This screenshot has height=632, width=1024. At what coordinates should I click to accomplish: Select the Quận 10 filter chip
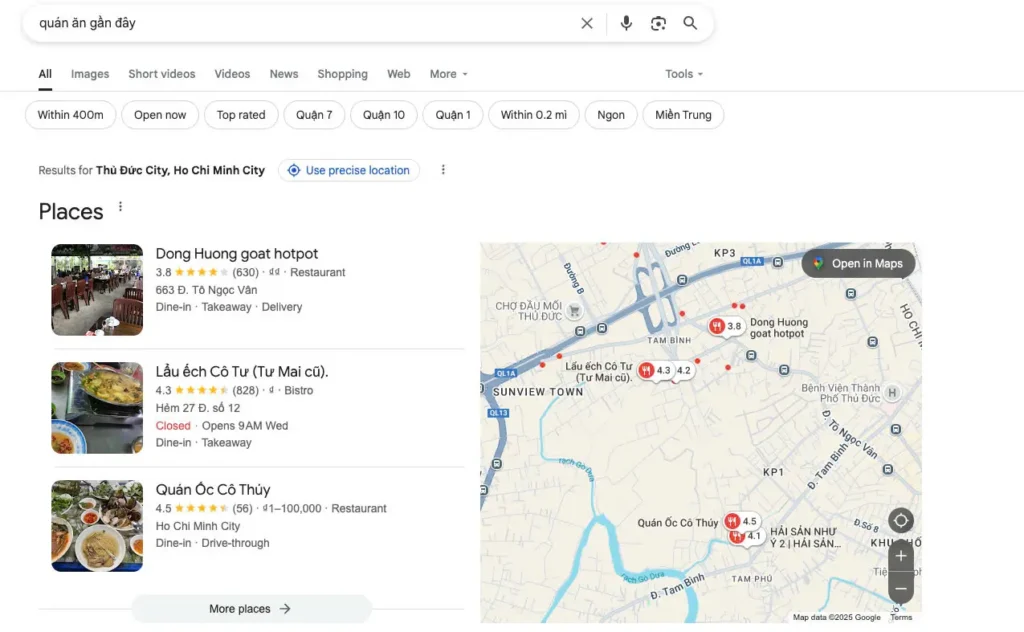tap(384, 115)
